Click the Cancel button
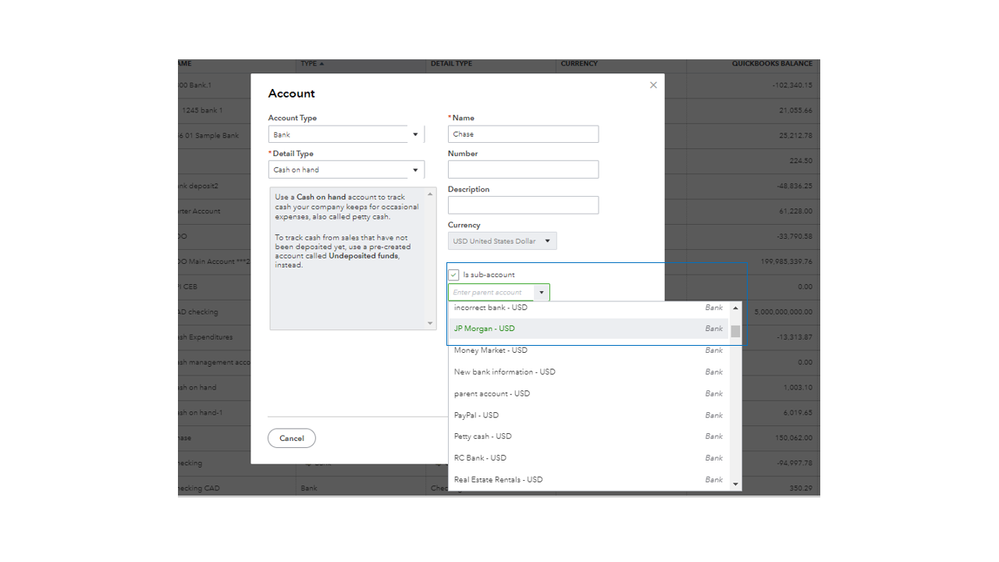Viewport: 999px width, 562px height. pyautogui.click(x=292, y=438)
